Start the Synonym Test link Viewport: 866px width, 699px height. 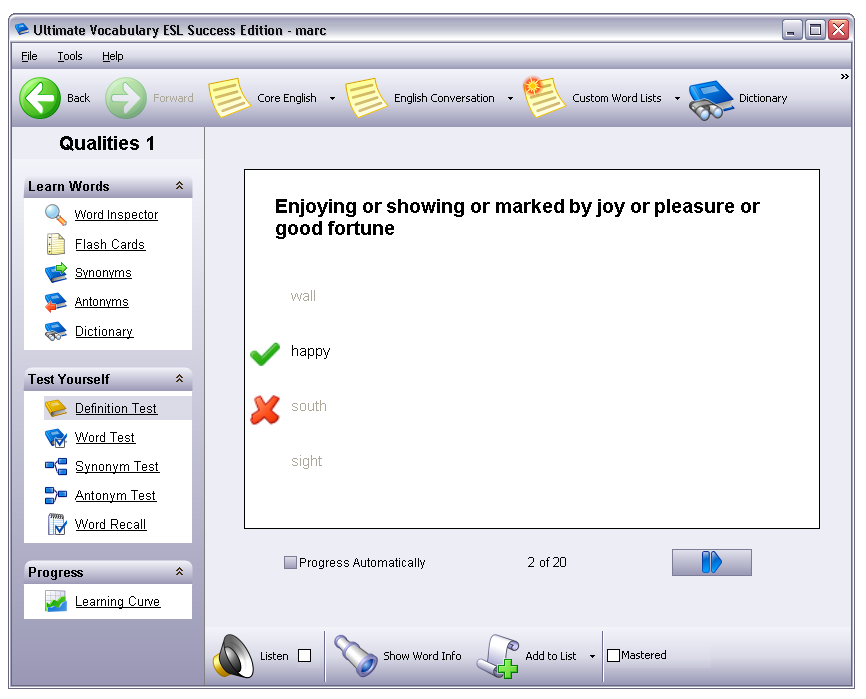117,467
